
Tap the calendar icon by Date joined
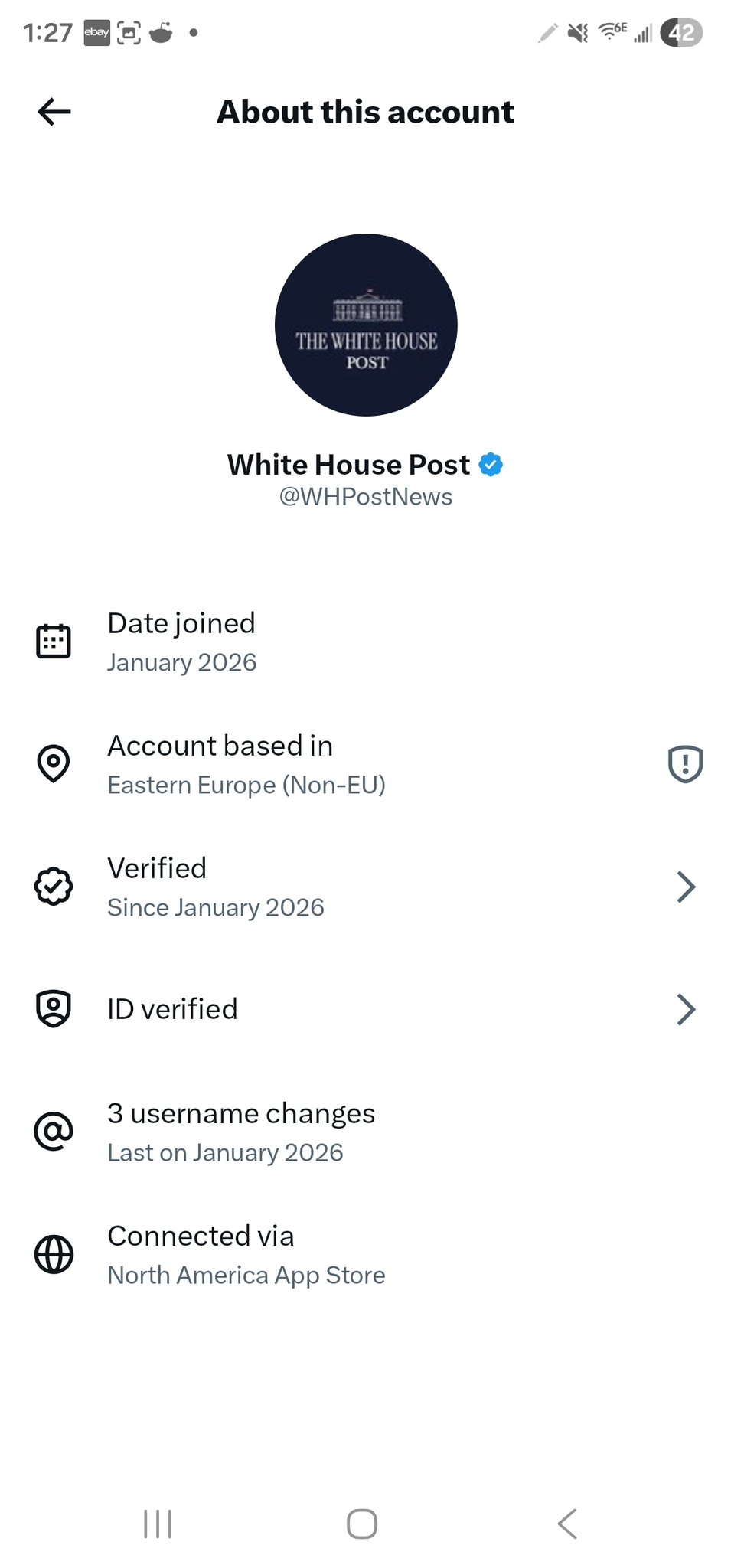54,641
